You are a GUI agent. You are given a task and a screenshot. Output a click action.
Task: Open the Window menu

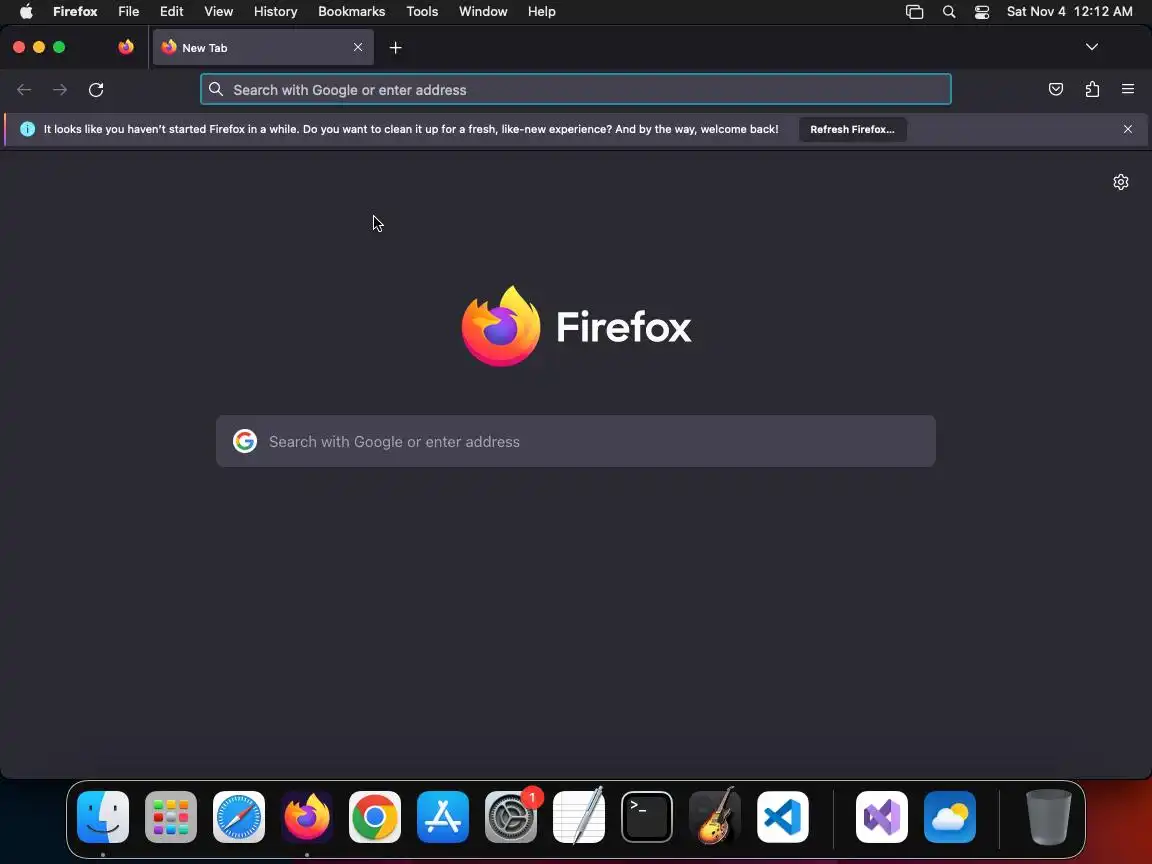pyautogui.click(x=483, y=12)
